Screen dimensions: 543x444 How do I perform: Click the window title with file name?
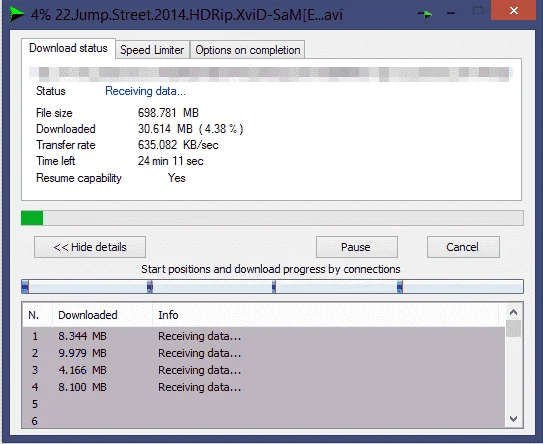(x=187, y=15)
